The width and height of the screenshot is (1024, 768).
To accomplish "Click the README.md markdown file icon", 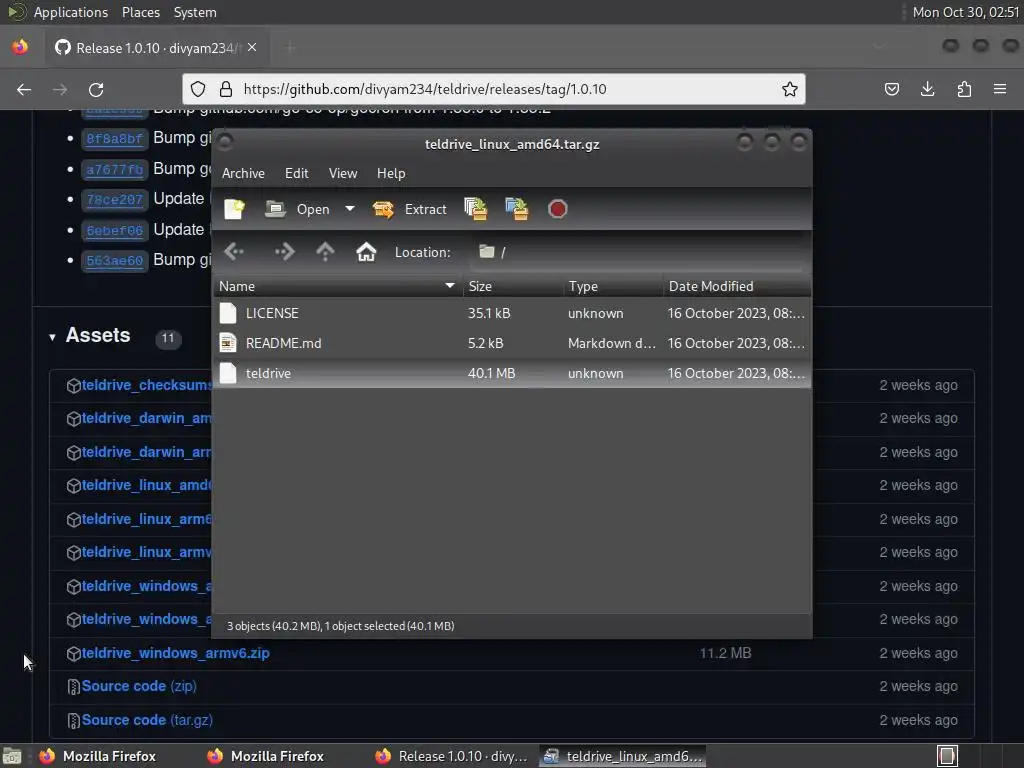I will coord(228,343).
